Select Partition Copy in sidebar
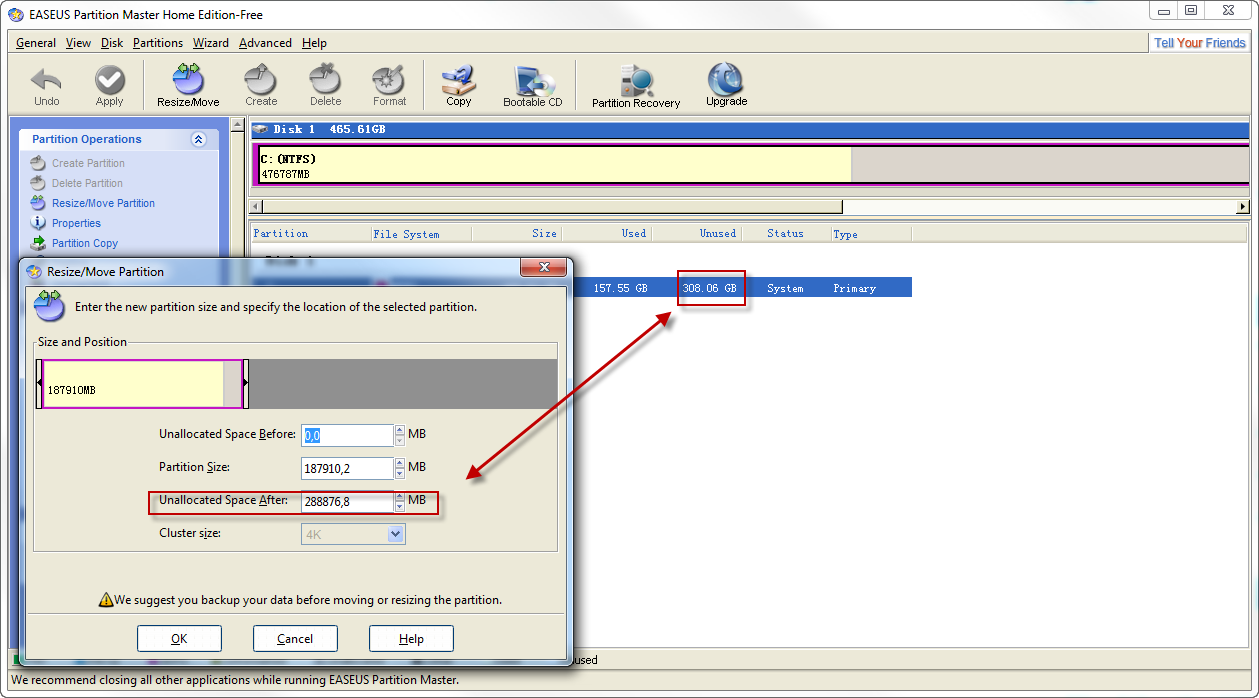Image resolution: width=1259 pixels, height=698 pixels. click(x=85, y=243)
